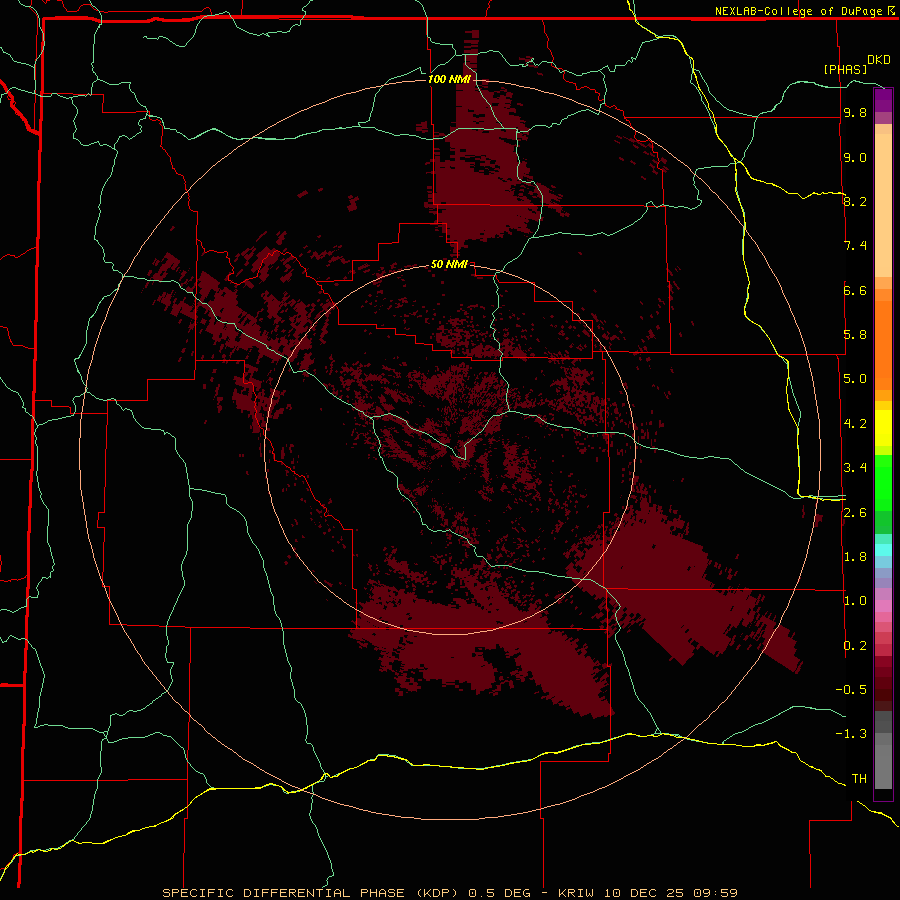Image resolution: width=900 pixels, height=900 pixels.
Task: Click the 7.4 scale value
Action: (x=855, y=246)
